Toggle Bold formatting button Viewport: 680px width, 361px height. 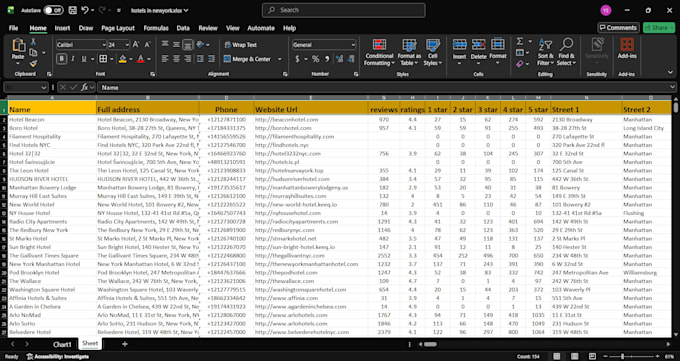[62, 59]
